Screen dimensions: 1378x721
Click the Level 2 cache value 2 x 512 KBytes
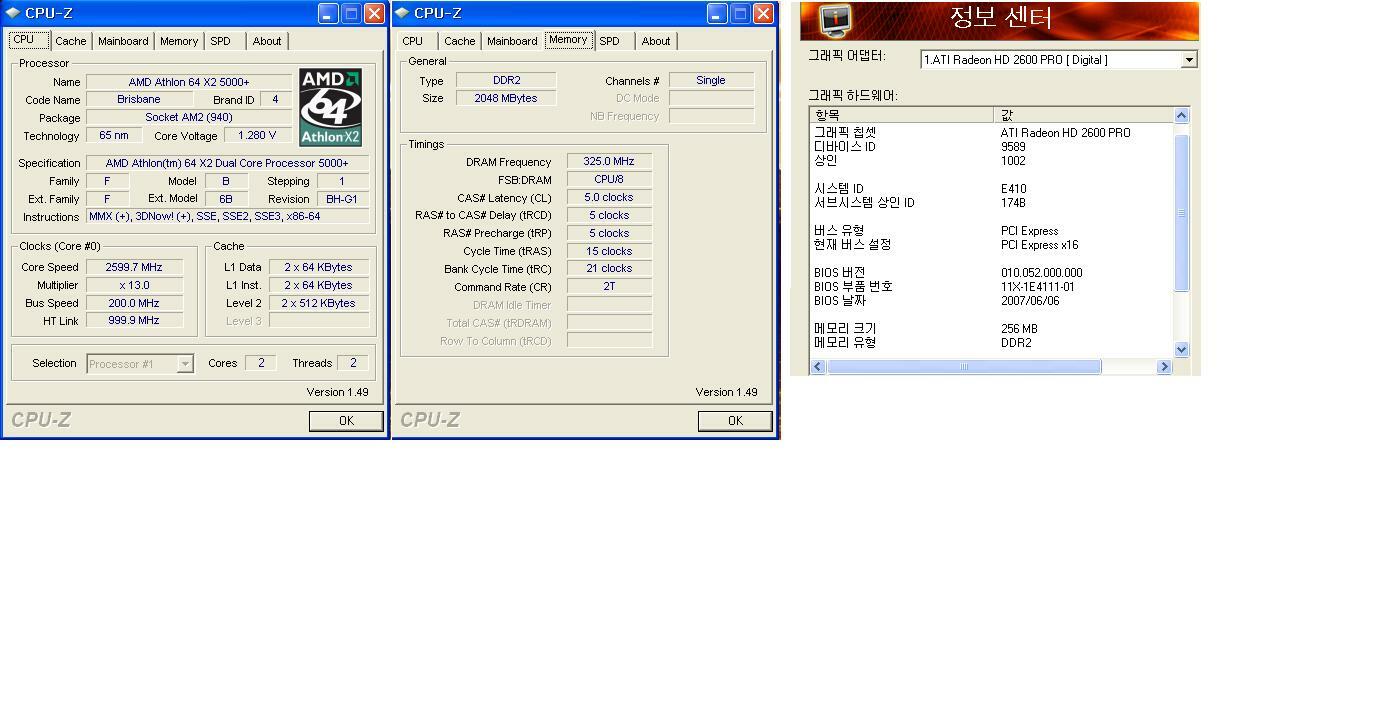coord(318,303)
